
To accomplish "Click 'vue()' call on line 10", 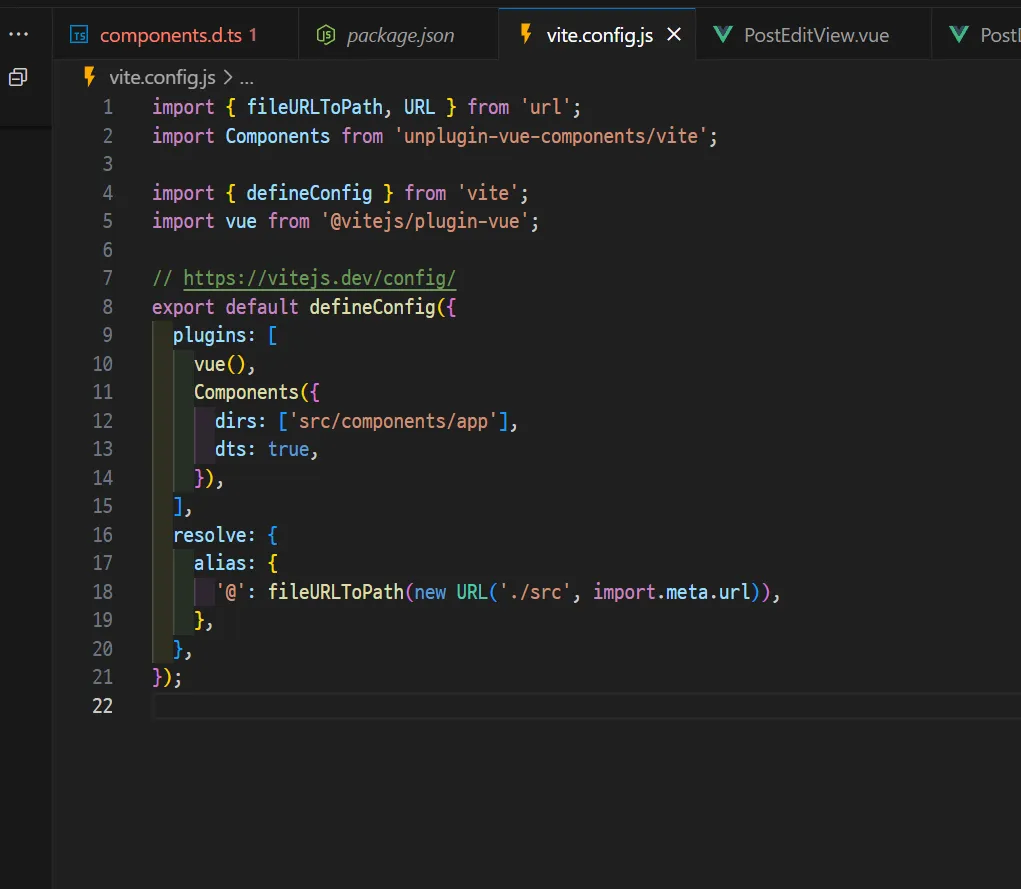I will coord(219,364).
